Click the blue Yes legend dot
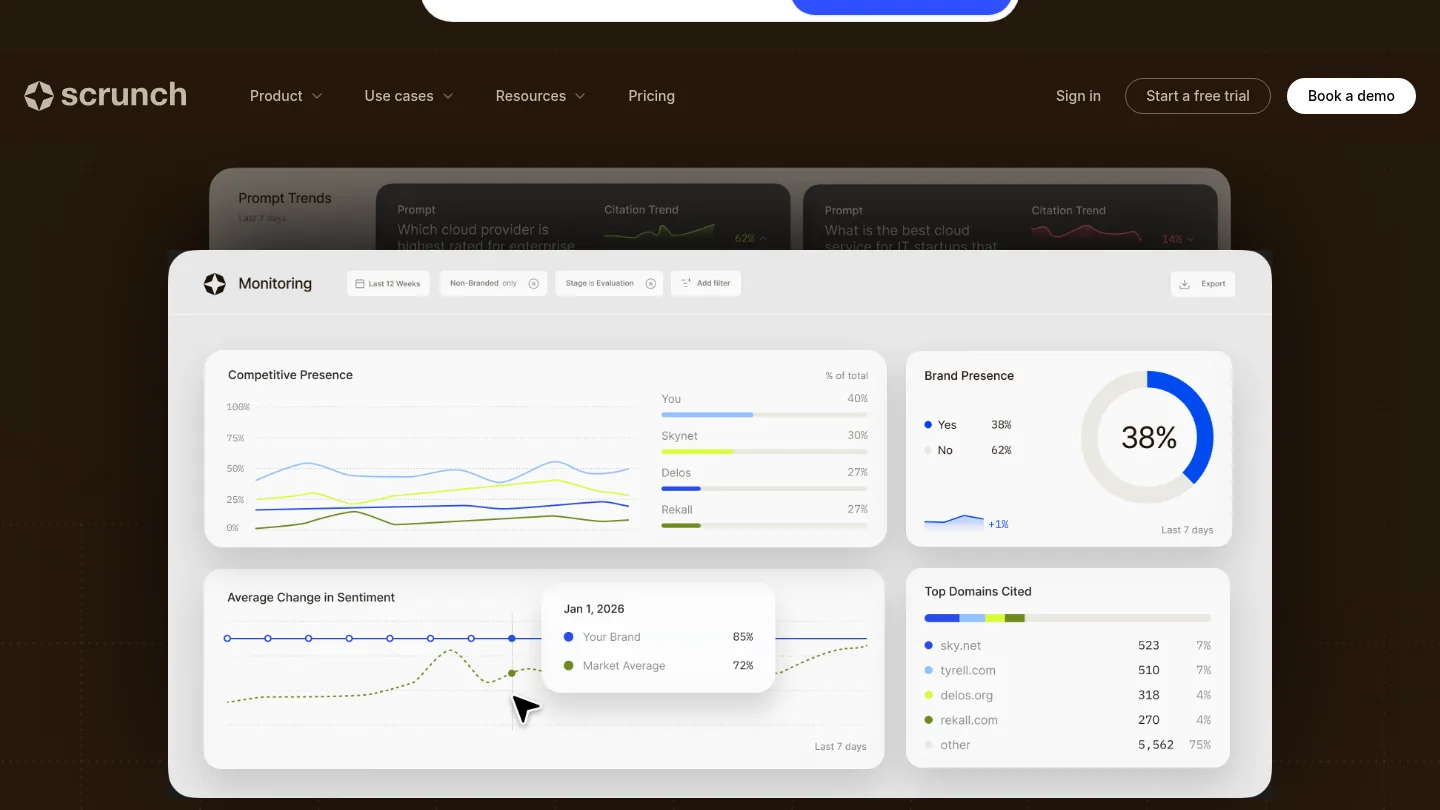Image resolution: width=1440 pixels, height=810 pixels. (x=929, y=425)
